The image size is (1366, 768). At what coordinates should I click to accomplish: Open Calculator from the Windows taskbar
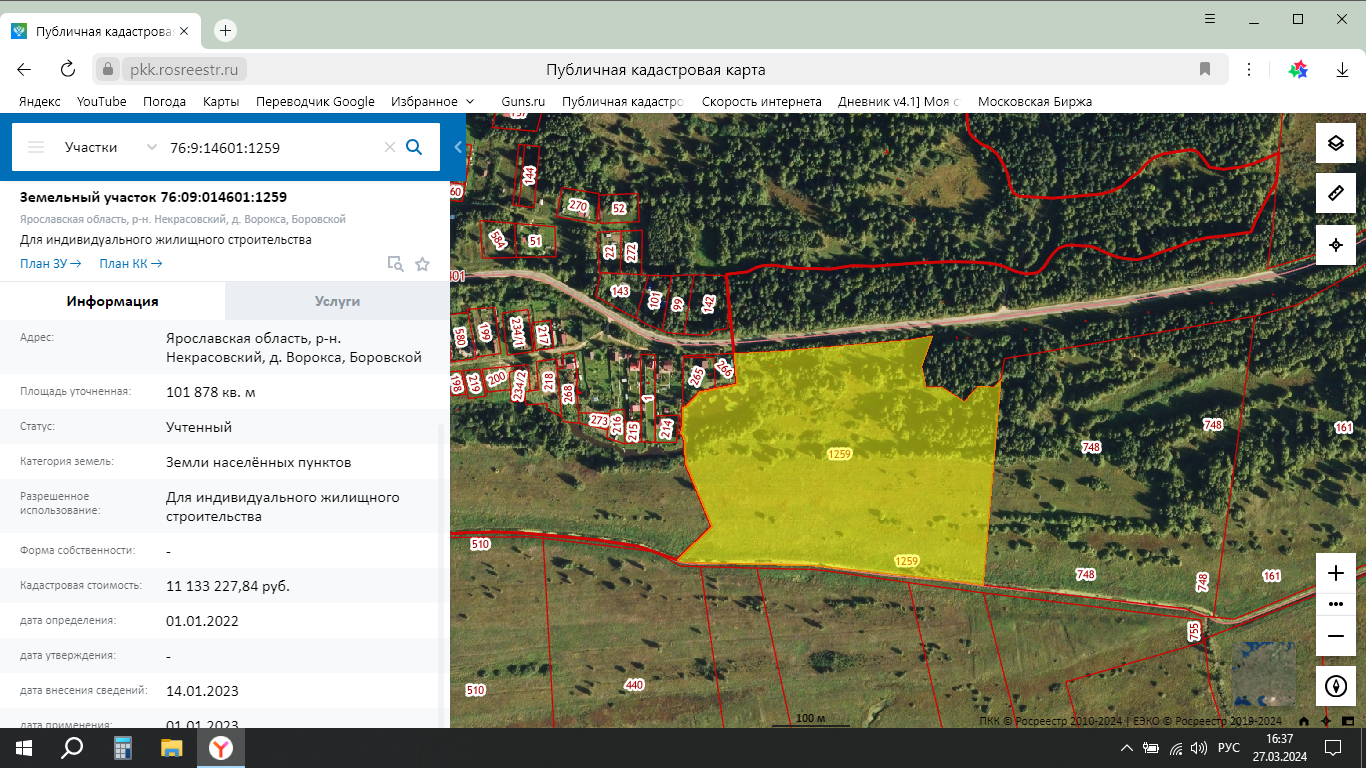[123, 748]
